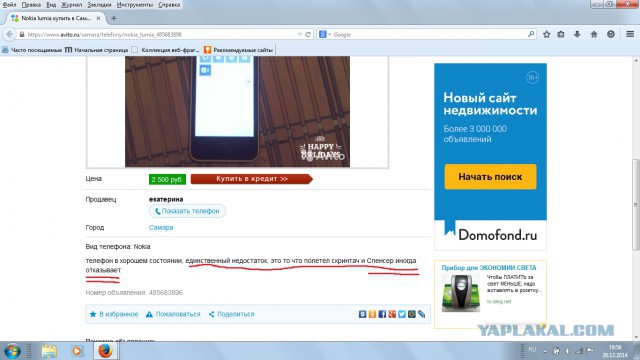Expand the address bar history dropdown

(300, 35)
